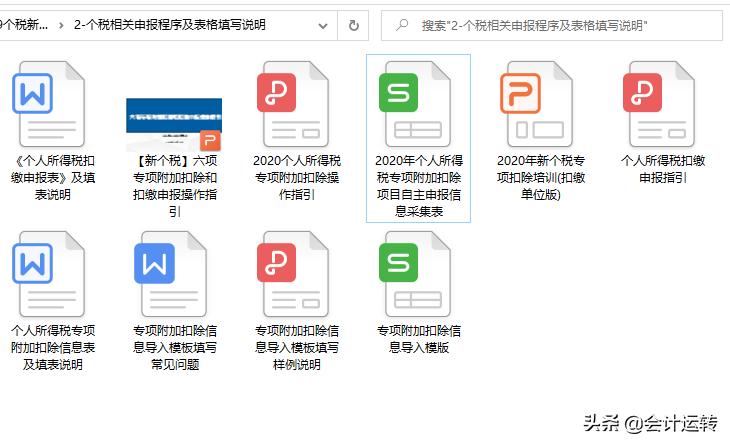730x445 pixels.
Task: Expand address bar history dropdown
Action: 323,26
